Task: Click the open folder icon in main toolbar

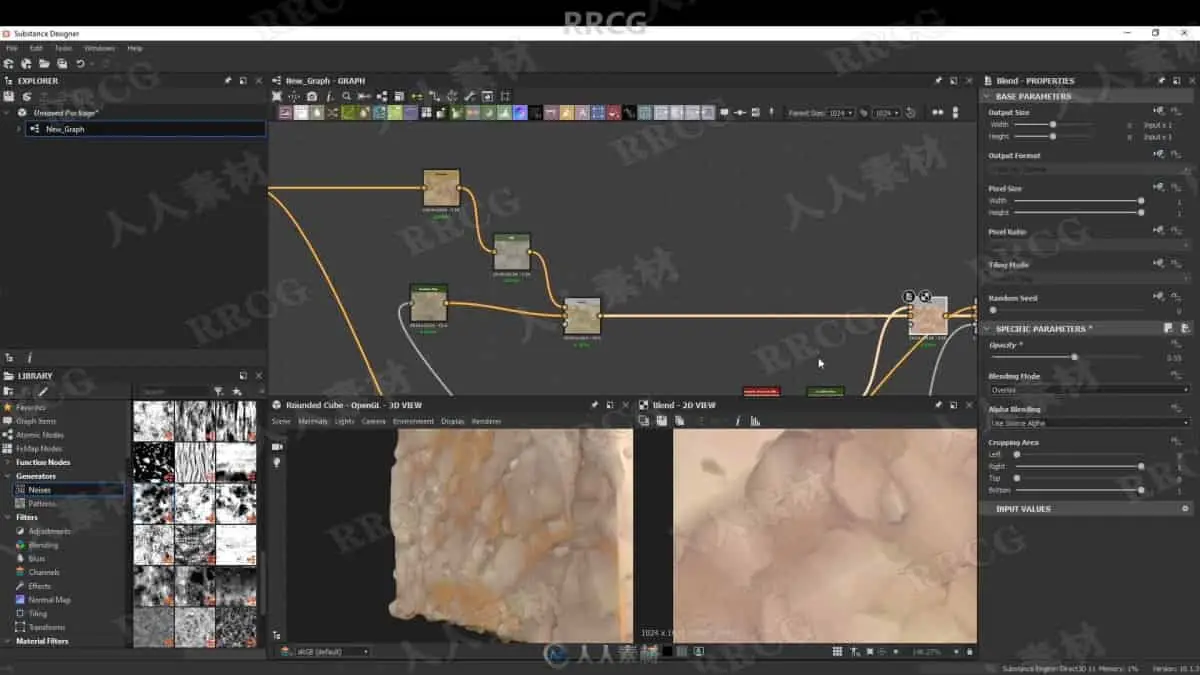Action: 44,64
